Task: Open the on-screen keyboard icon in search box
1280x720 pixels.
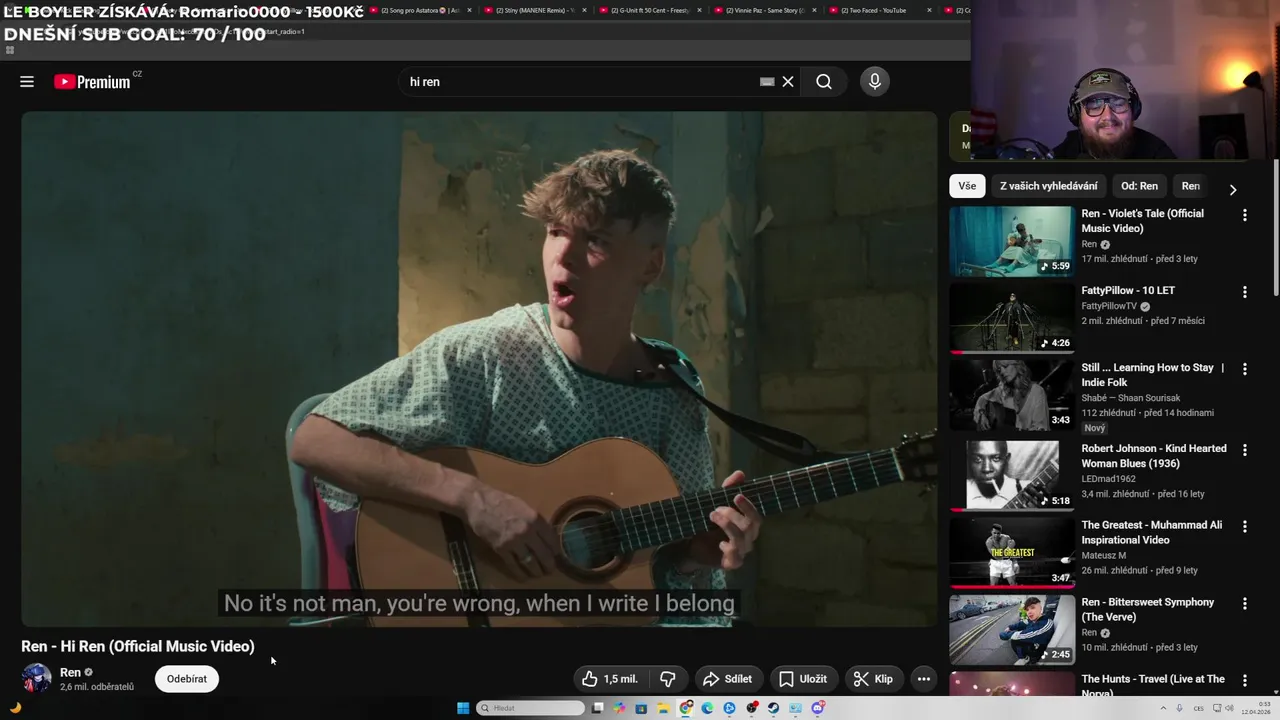Action: click(767, 82)
